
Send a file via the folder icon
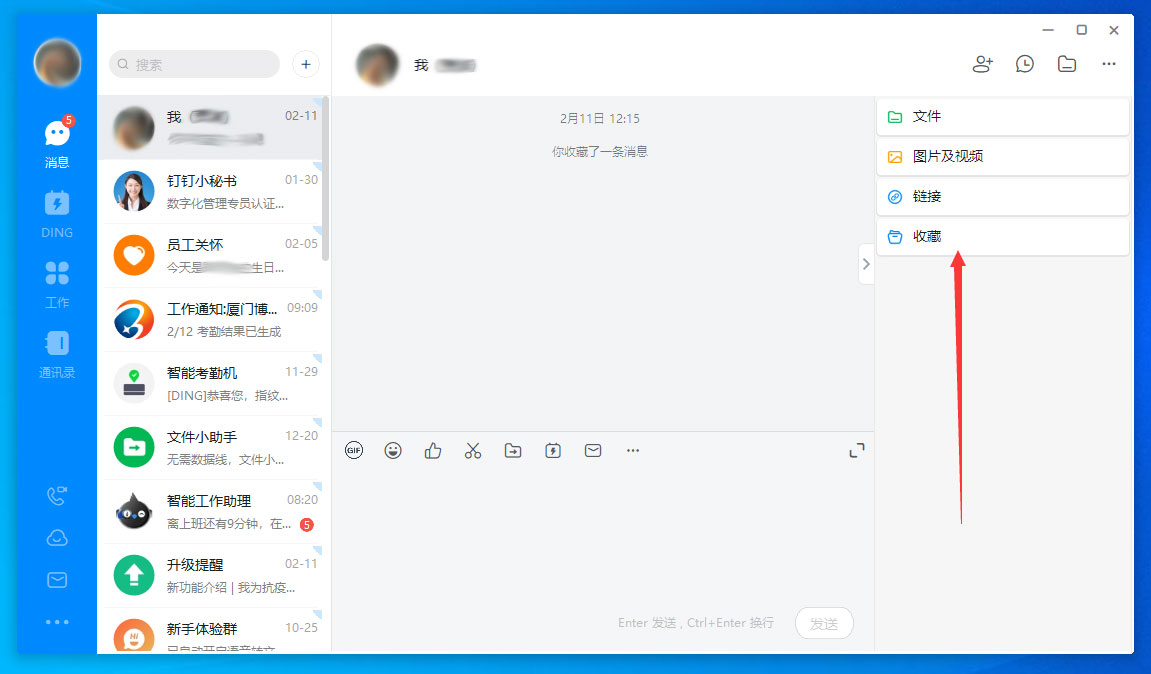click(x=513, y=450)
